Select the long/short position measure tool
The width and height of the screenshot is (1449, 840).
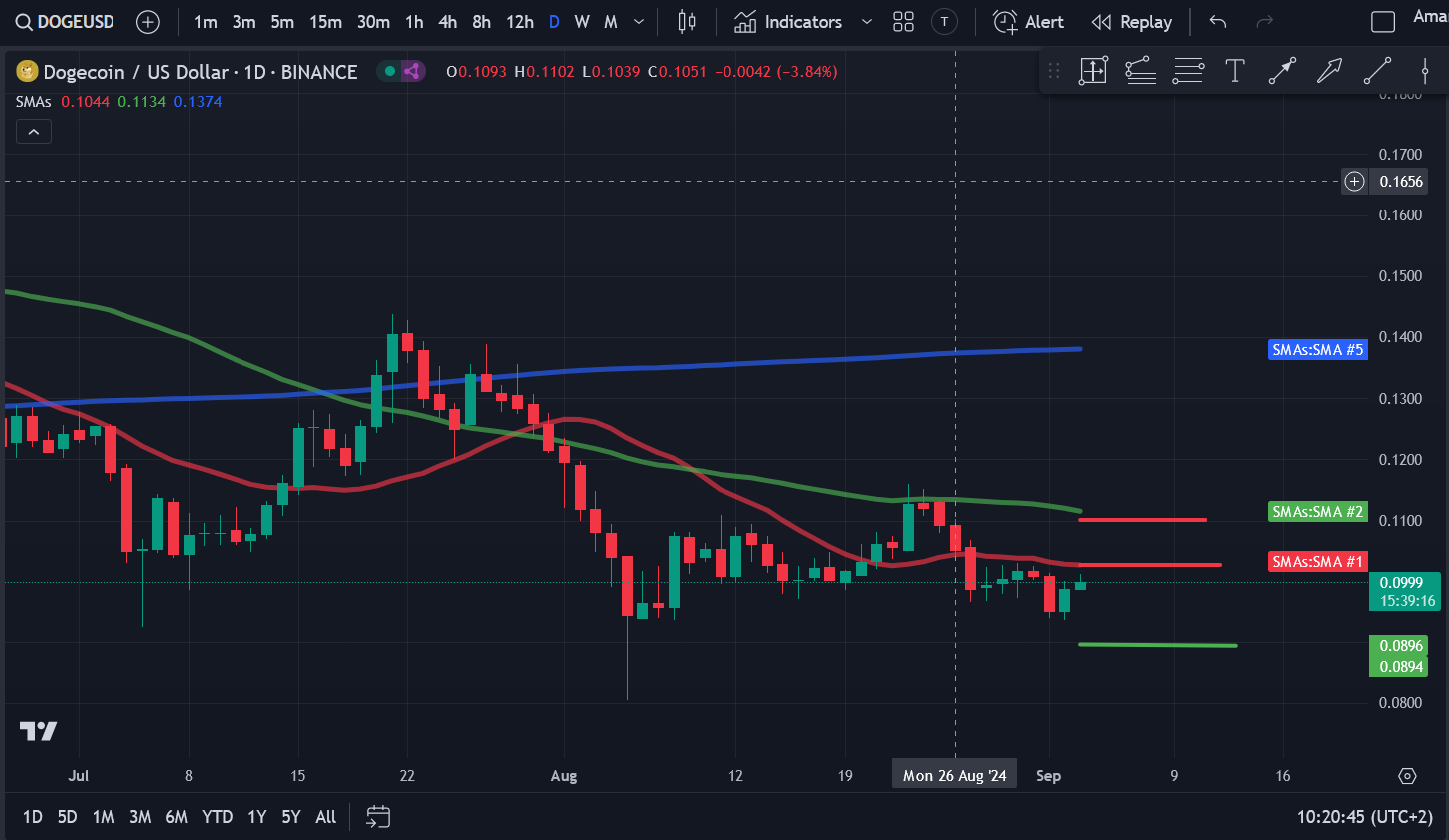(x=1093, y=70)
